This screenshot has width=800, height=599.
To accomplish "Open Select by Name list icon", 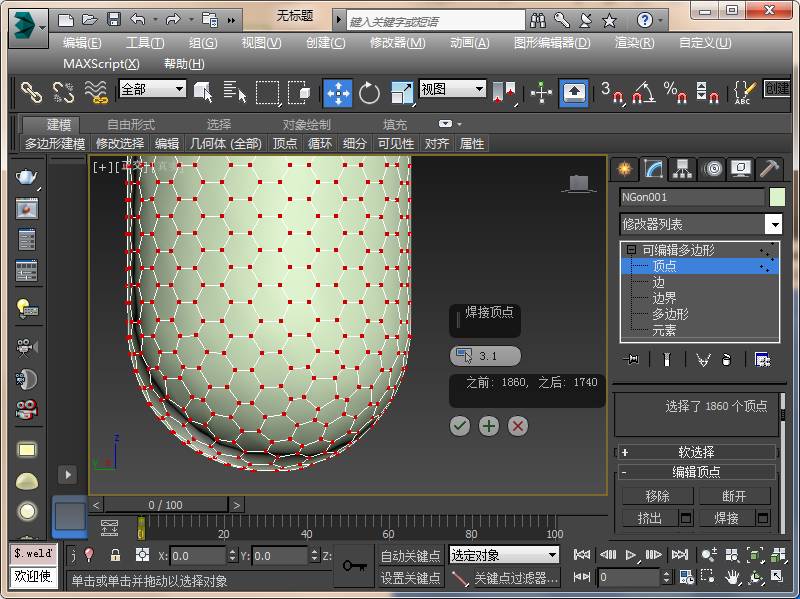I will [x=235, y=92].
